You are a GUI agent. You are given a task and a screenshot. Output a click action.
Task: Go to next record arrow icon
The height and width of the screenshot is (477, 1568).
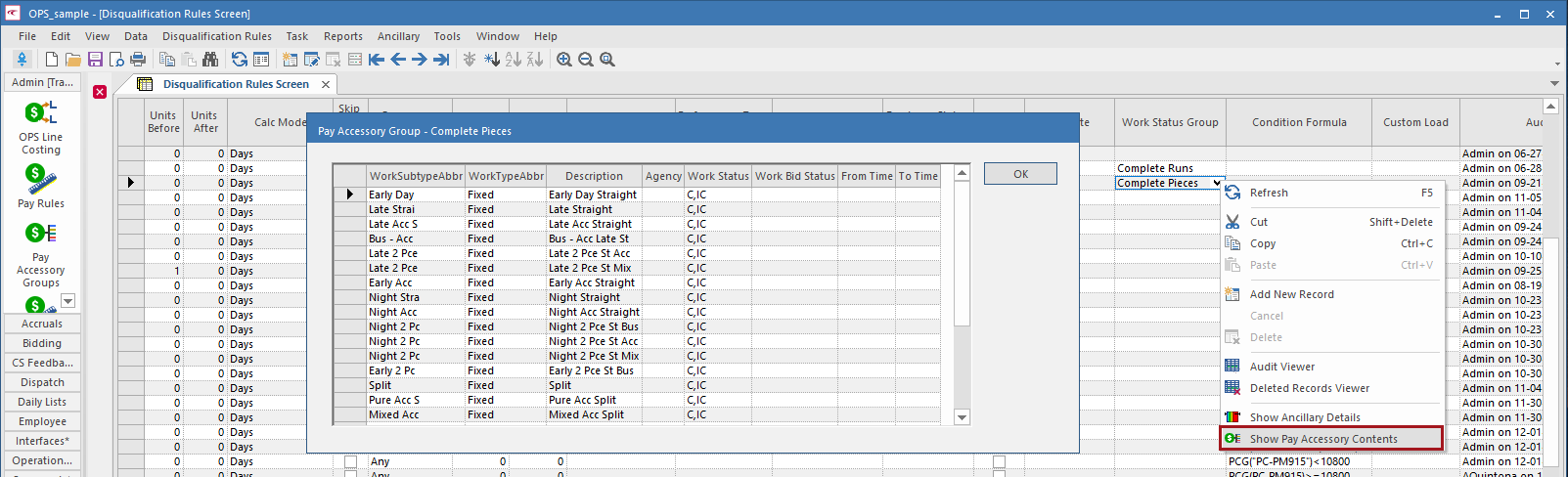(x=420, y=60)
